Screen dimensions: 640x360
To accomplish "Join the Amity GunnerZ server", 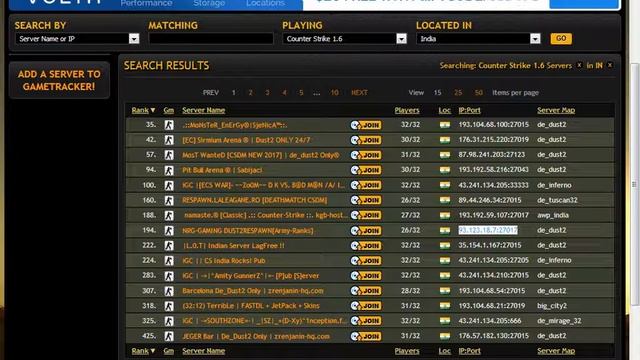I will coord(366,276).
